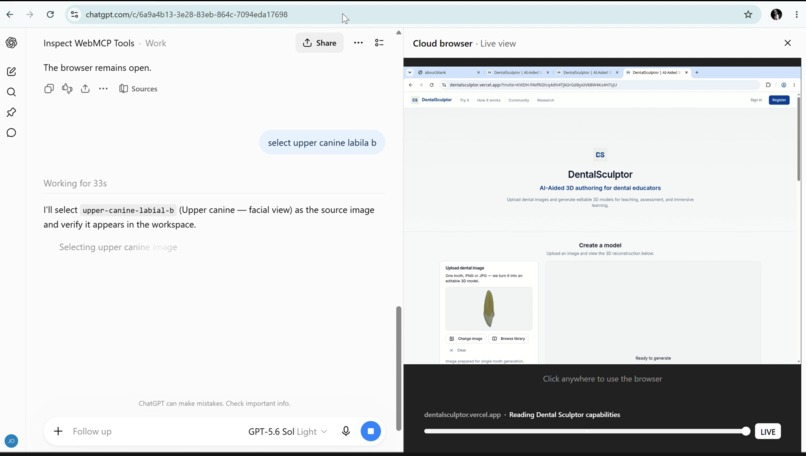Select the fourth DentalSculptor tab in cloud browser
The height and width of the screenshot is (456, 806).
point(656,72)
